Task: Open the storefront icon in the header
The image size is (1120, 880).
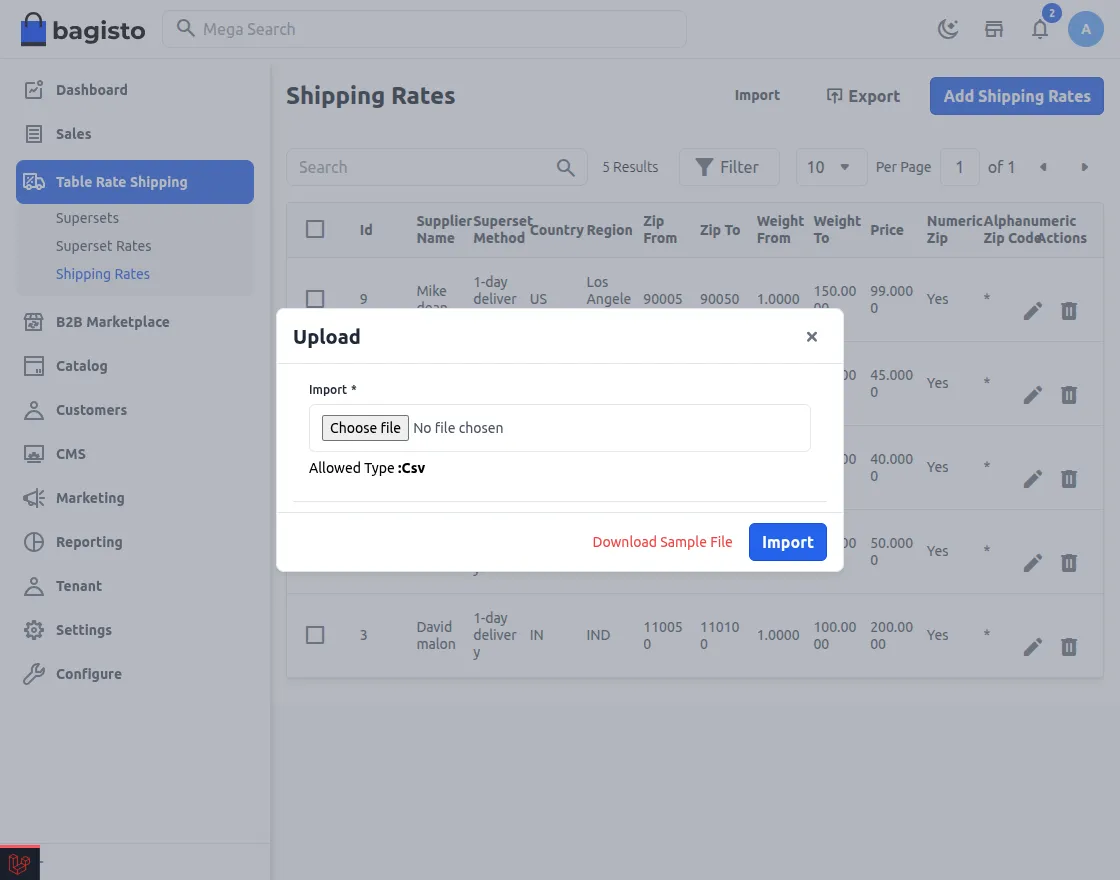Action: click(994, 29)
